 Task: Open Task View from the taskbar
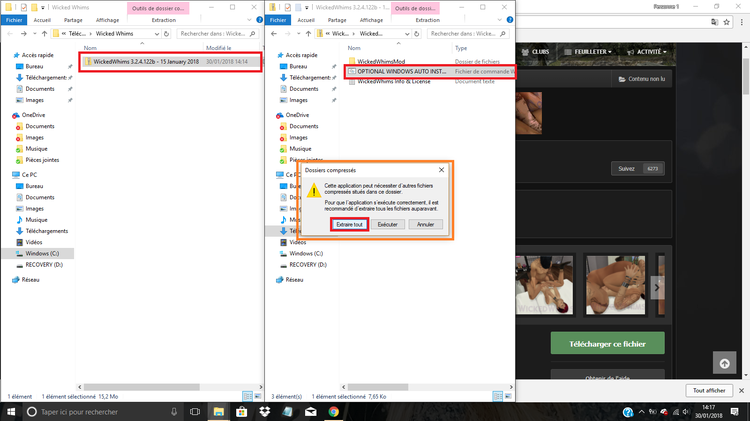tap(195, 411)
